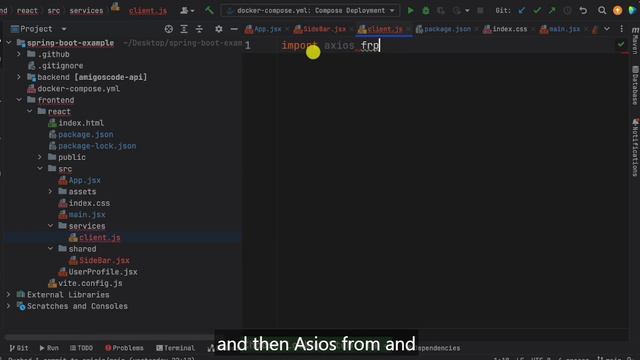Viewport: 640px width, 360px height.
Task: Select docker-compose.yml in project tree
Action: pos(78,89)
